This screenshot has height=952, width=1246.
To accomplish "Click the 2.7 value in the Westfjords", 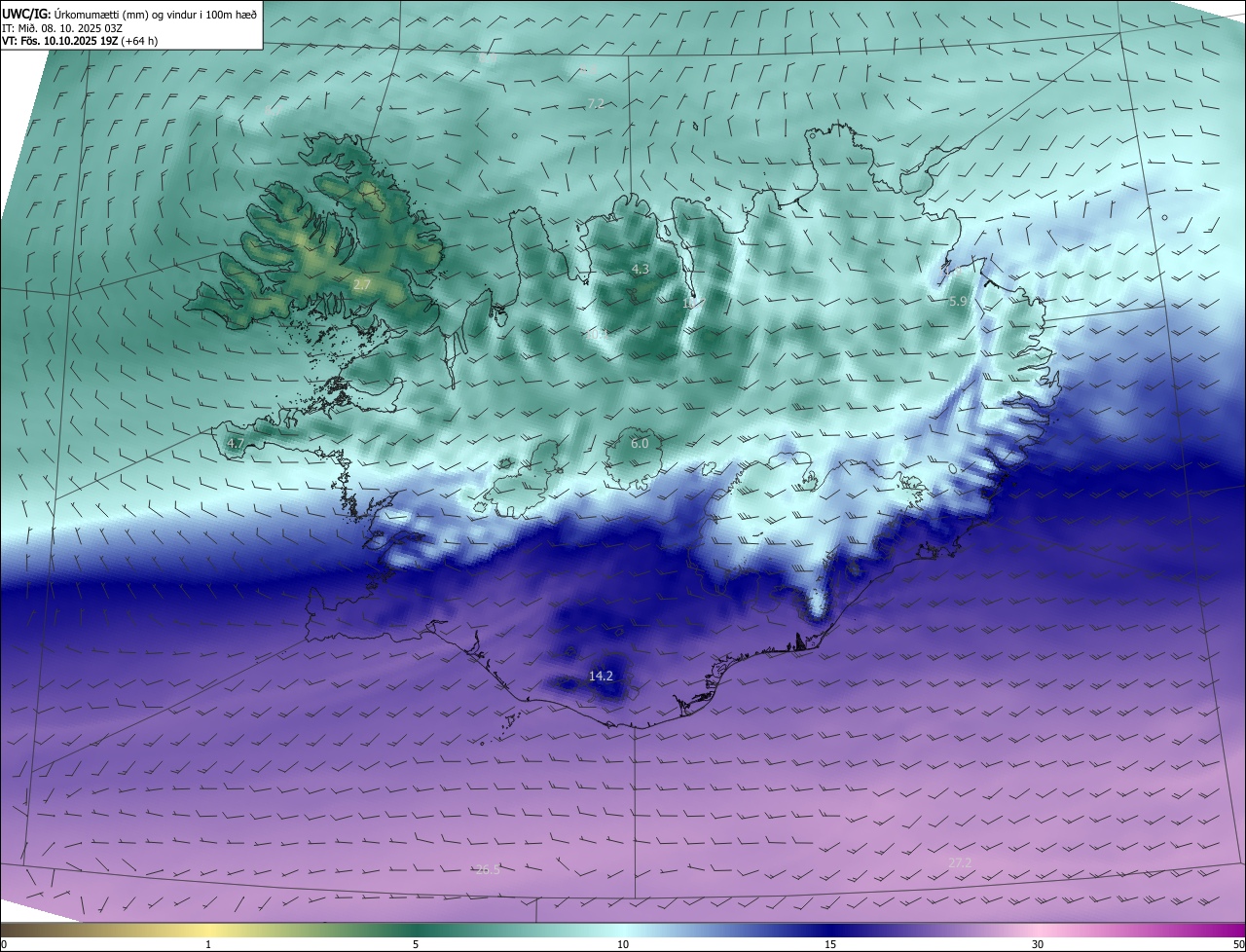I will [361, 284].
